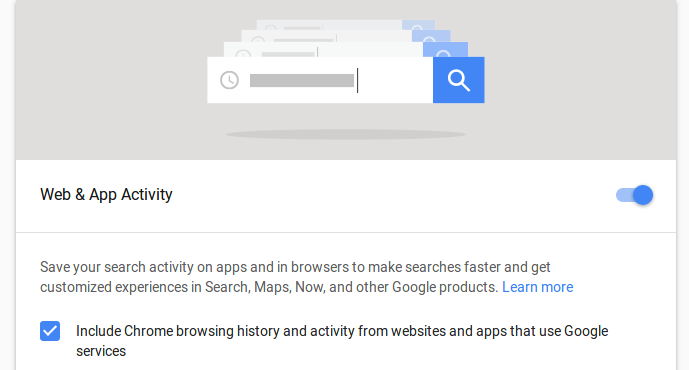Viewport: 689px width, 370px height.
Task: Click the text cursor in illustrated search bar
Action: 358,80
